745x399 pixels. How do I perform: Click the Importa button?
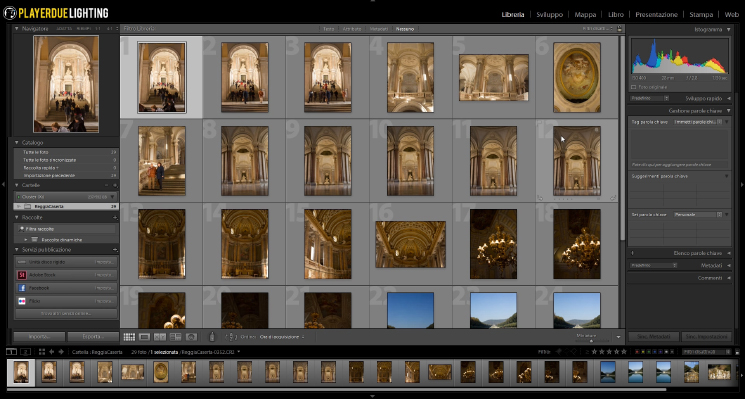tap(39, 337)
